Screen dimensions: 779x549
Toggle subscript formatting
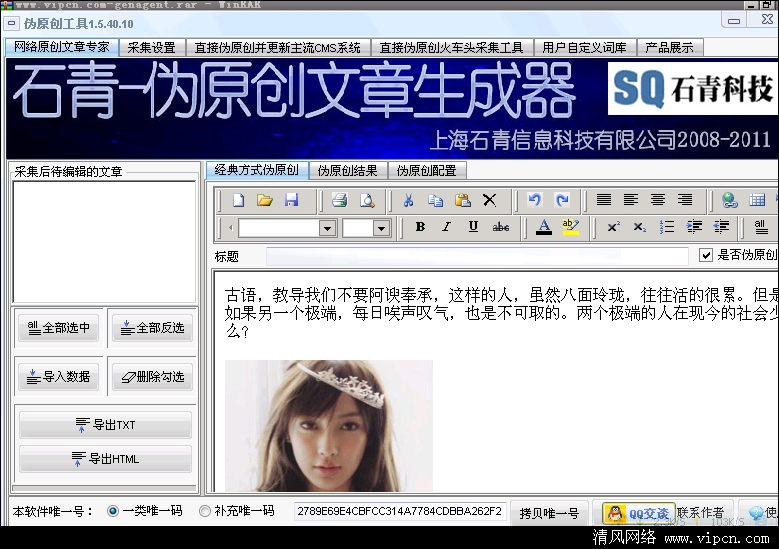pos(640,227)
